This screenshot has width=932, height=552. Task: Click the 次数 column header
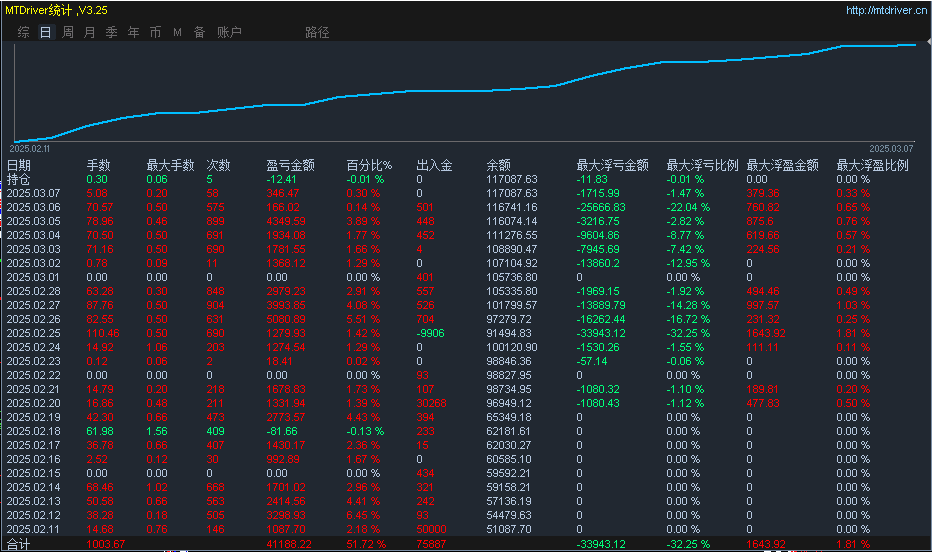pos(218,165)
